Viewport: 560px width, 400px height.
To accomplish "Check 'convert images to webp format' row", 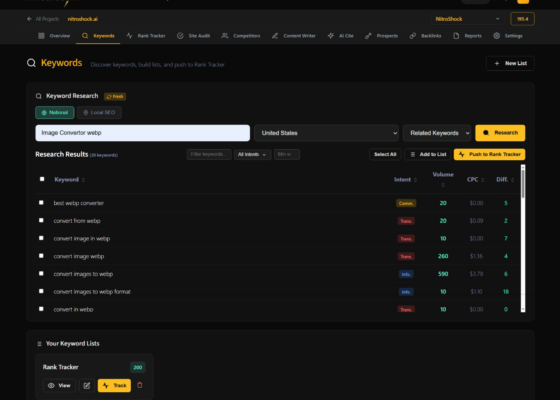I will tap(41, 291).
